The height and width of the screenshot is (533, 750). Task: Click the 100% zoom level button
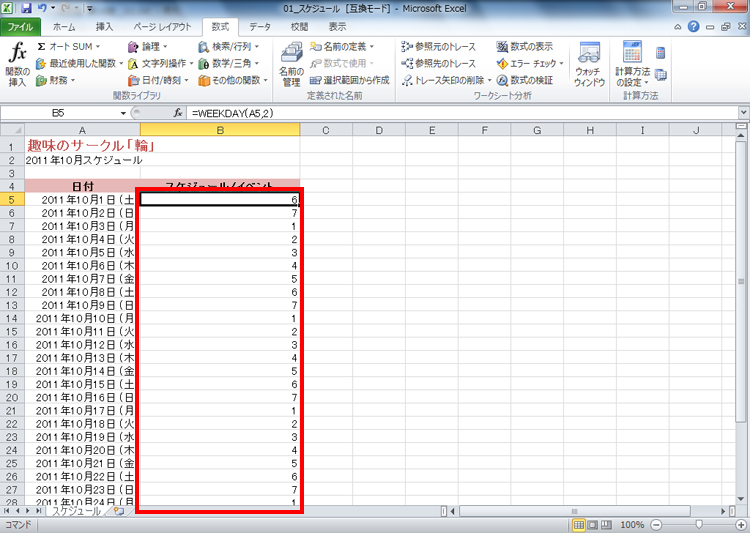pos(632,525)
